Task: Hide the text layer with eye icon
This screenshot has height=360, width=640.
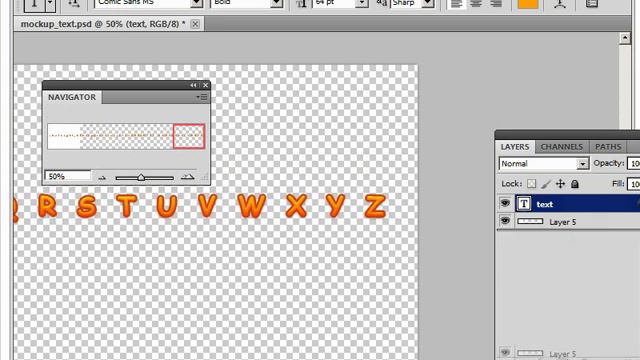Action: tap(505, 203)
